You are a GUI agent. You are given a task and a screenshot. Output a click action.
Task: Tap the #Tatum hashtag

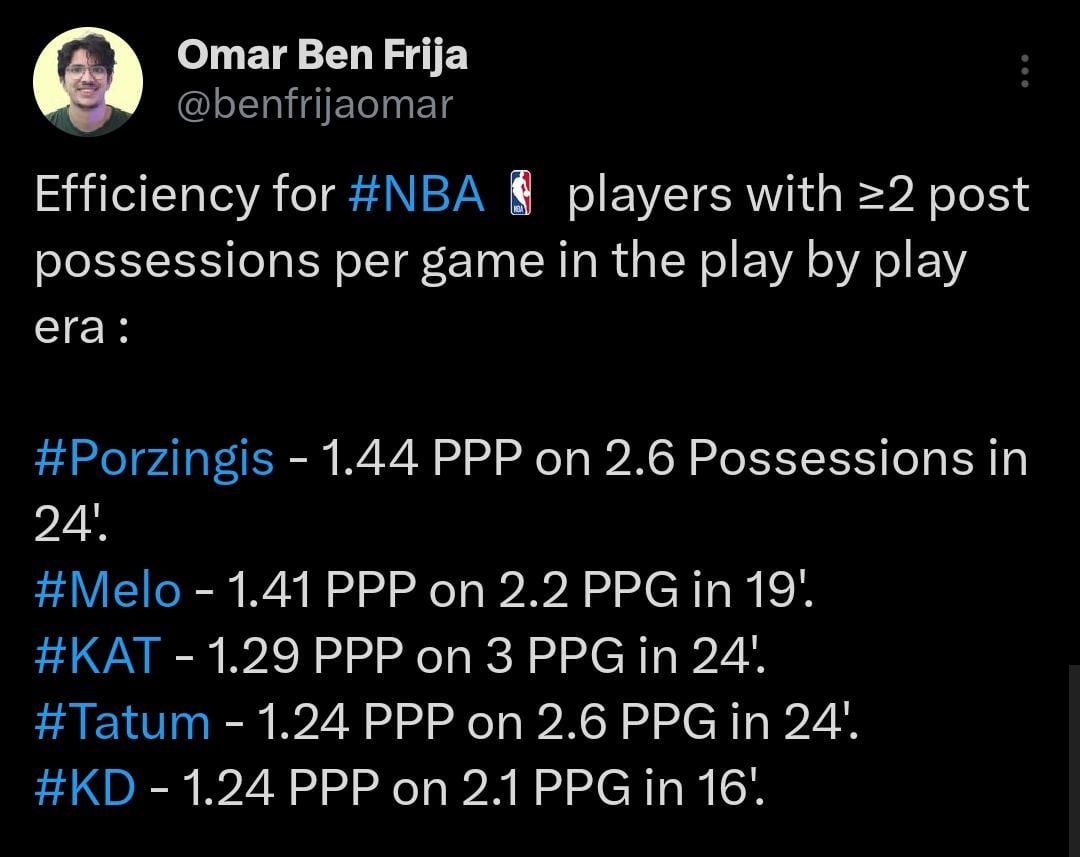tap(122, 722)
